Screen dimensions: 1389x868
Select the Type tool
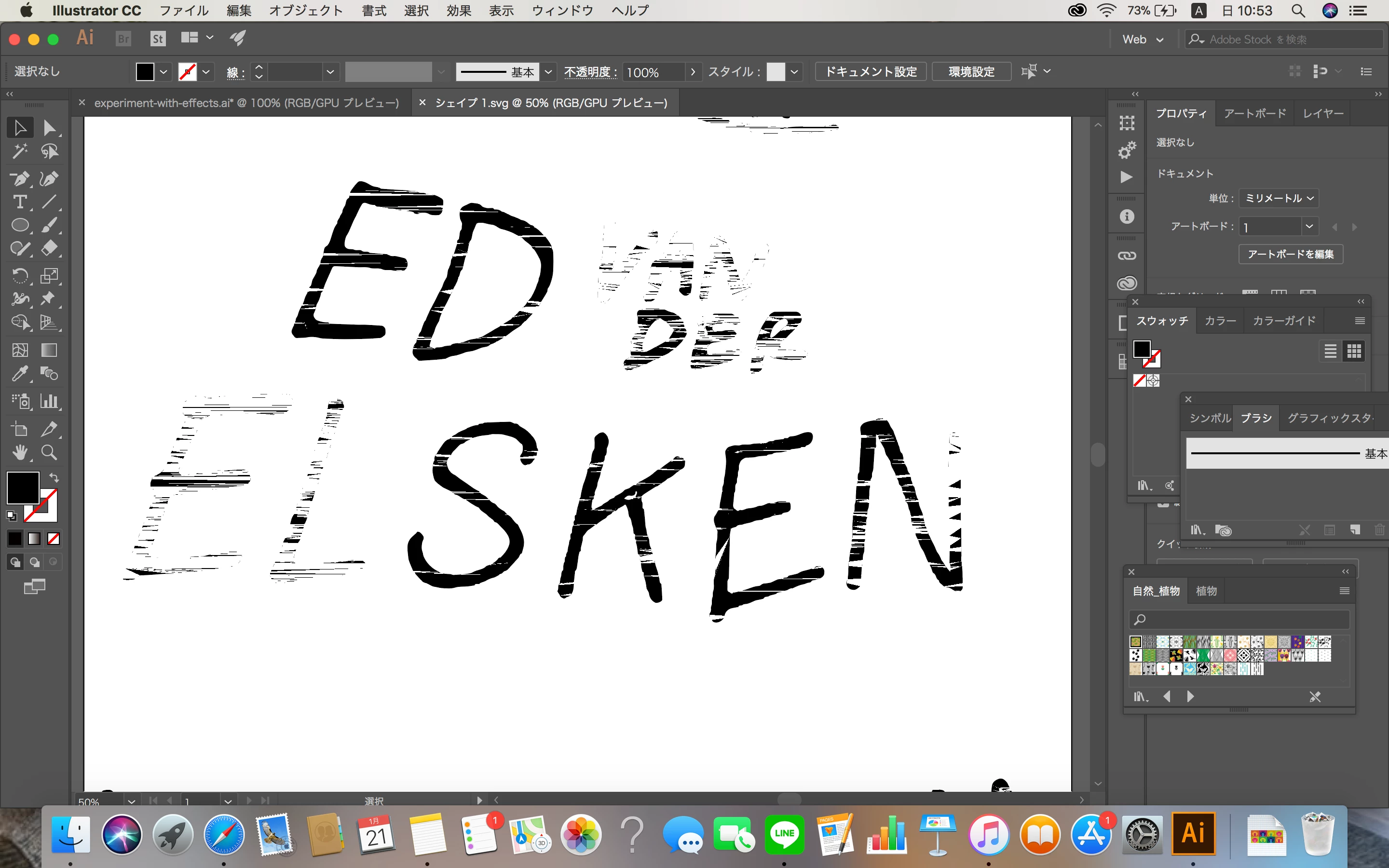(x=19, y=202)
